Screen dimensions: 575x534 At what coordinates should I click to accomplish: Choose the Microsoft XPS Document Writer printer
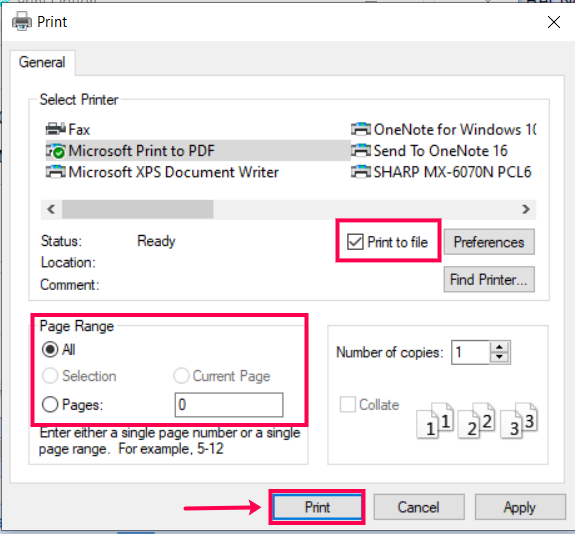click(x=162, y=172)
